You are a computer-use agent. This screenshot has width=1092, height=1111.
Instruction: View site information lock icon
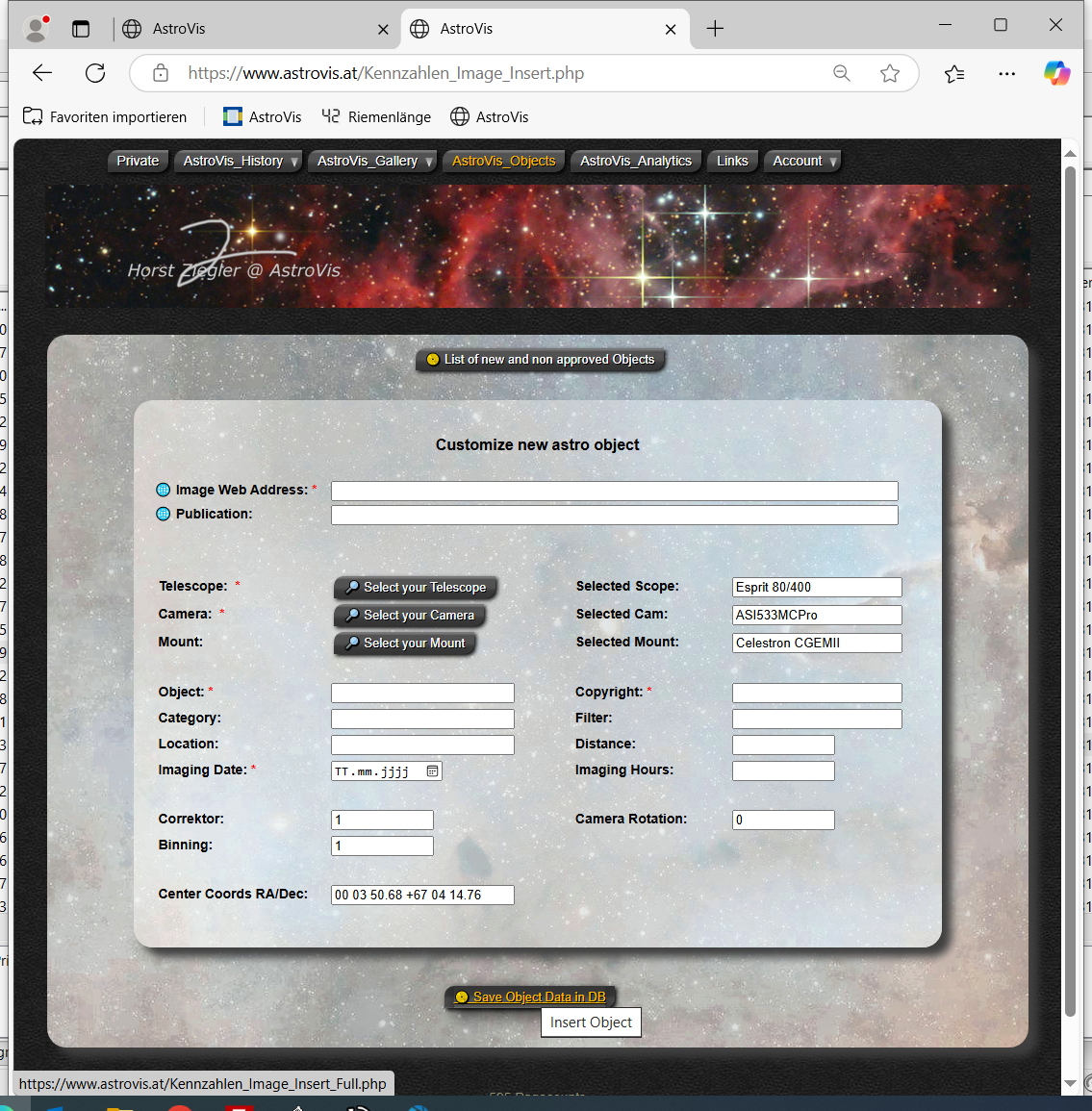[x=161, y=73]
